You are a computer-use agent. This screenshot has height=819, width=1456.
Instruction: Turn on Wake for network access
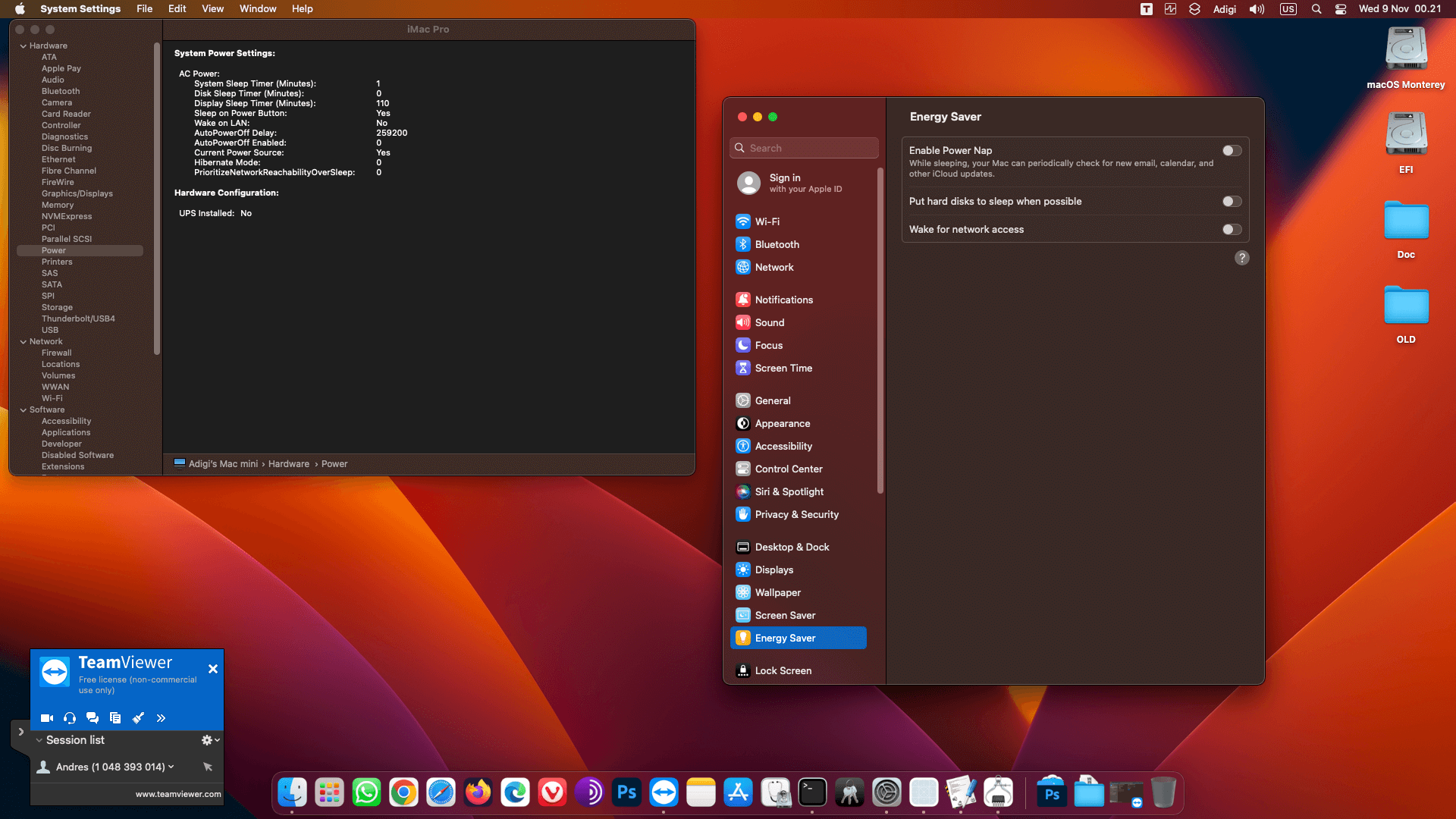tap(1232, 230)
